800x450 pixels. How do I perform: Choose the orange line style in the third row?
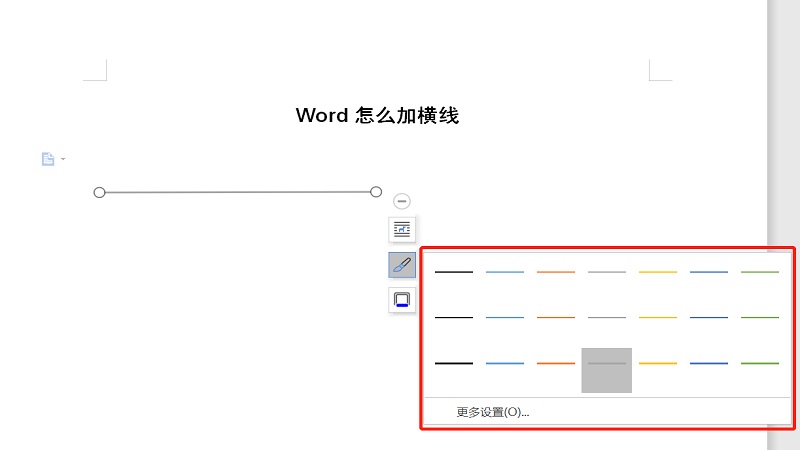click(x=556, y=363)
